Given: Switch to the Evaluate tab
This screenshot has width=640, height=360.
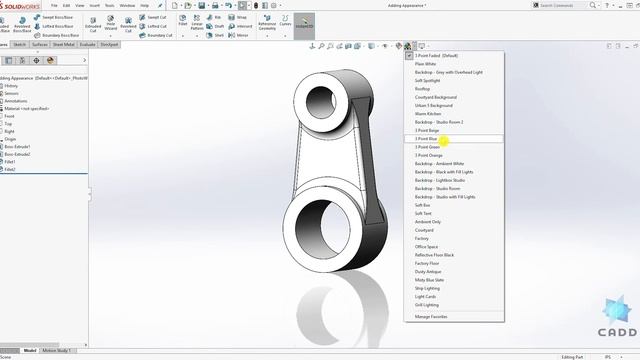Looking at the screenshot, I should pos(87,44).
